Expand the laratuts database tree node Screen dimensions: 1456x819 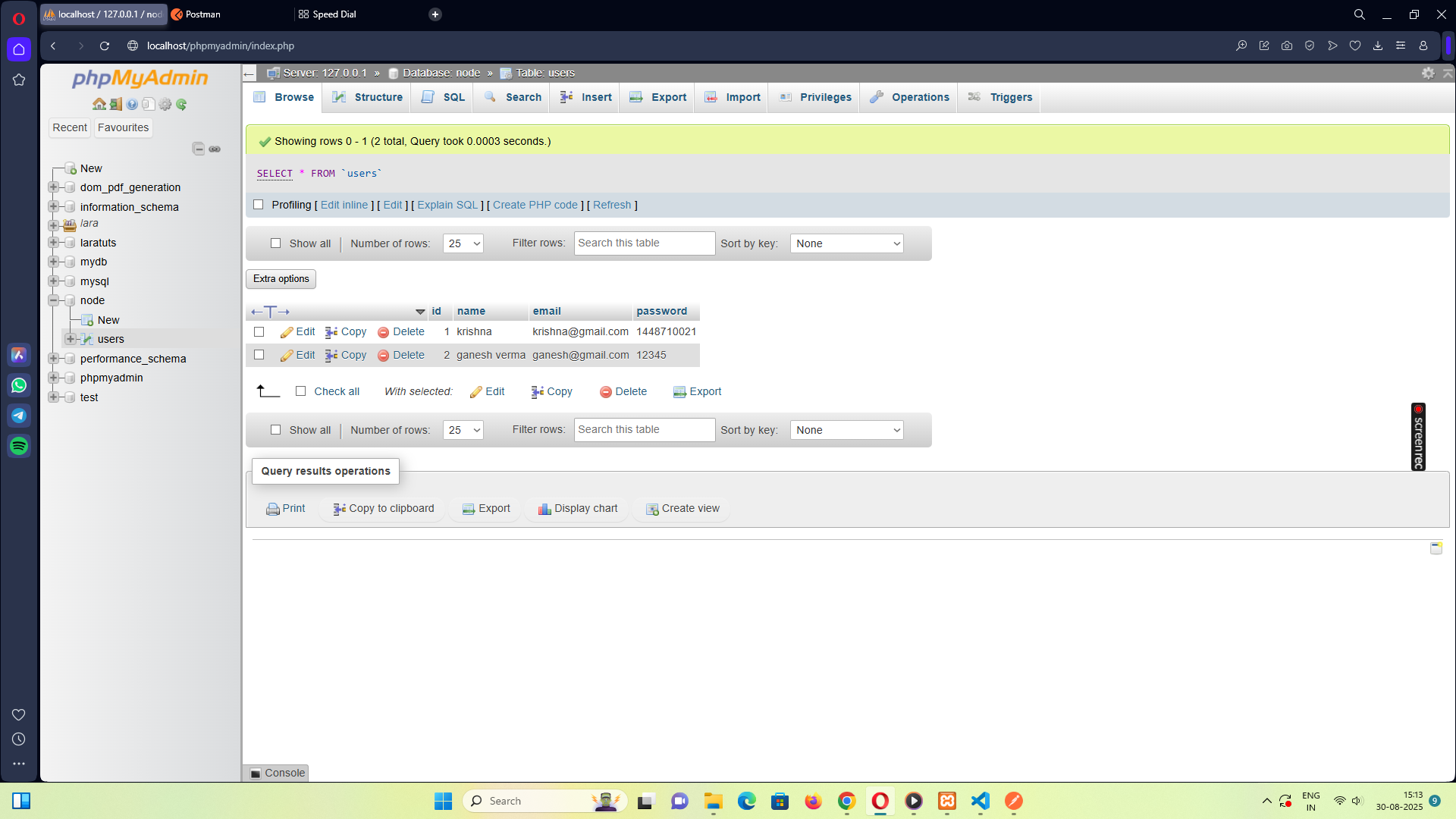[53, 243]
